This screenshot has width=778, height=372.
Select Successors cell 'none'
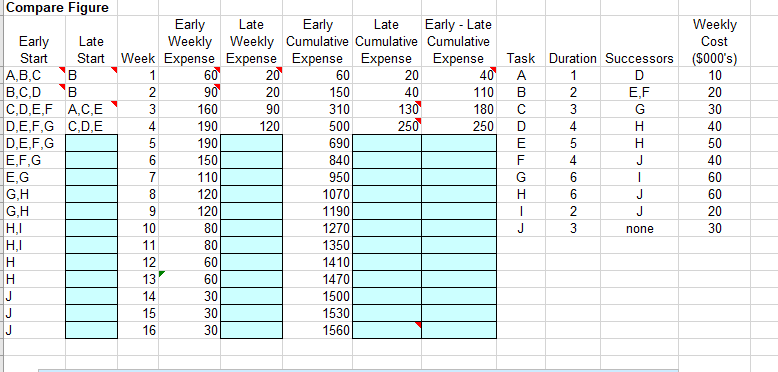coord(639,228)
